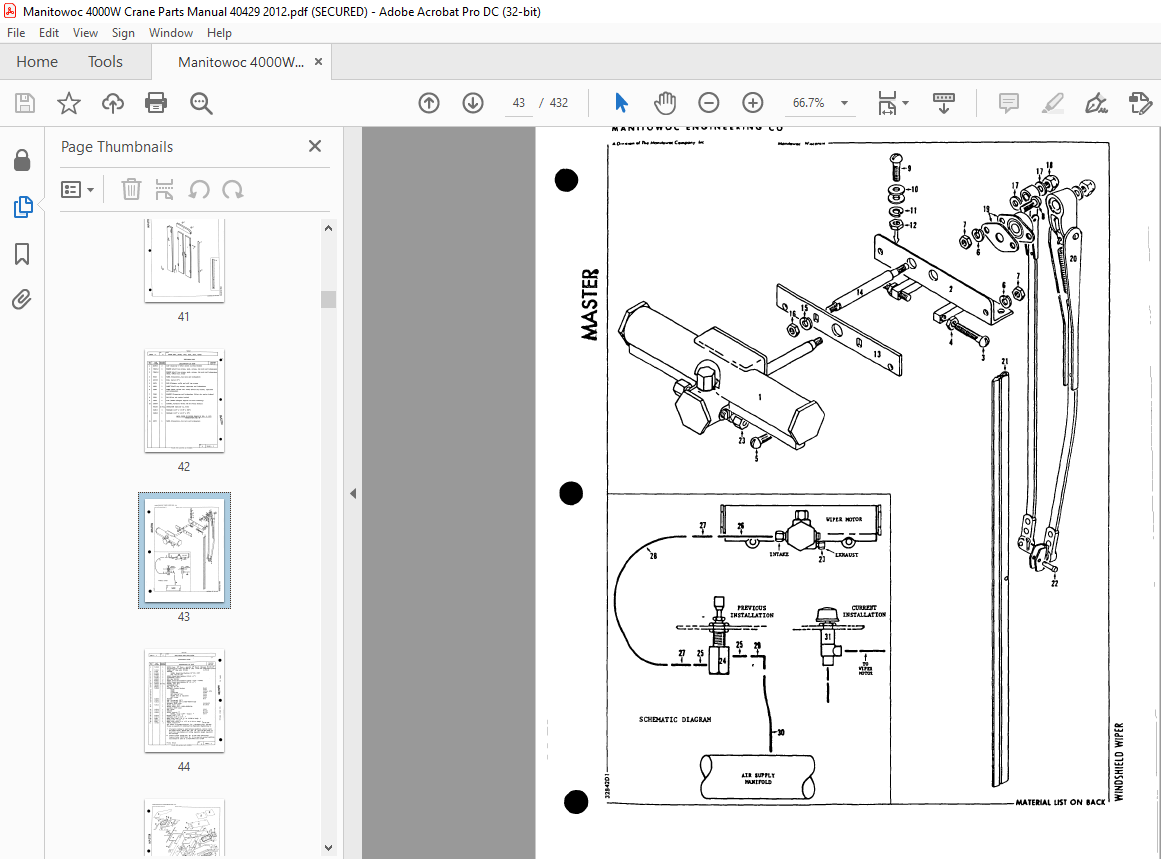
Task: Open the Window menu
Action: point(171,33)
